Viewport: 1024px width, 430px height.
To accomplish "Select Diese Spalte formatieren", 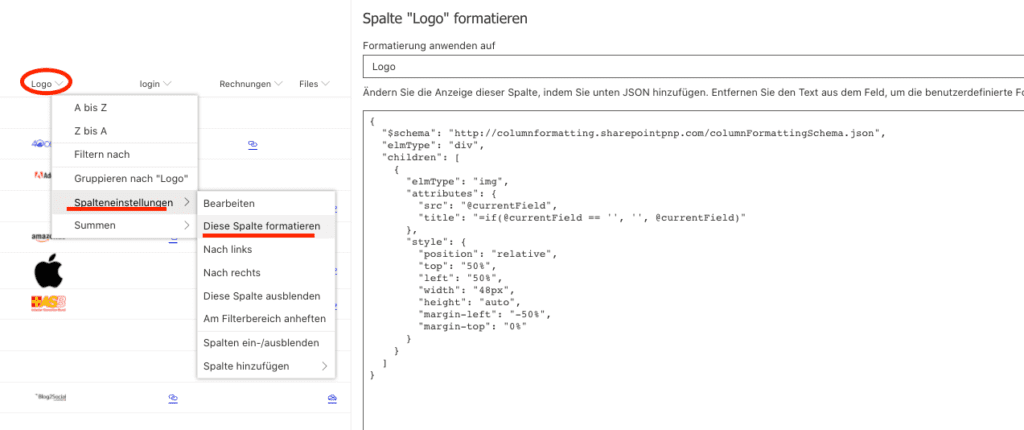I will [261, 226].
